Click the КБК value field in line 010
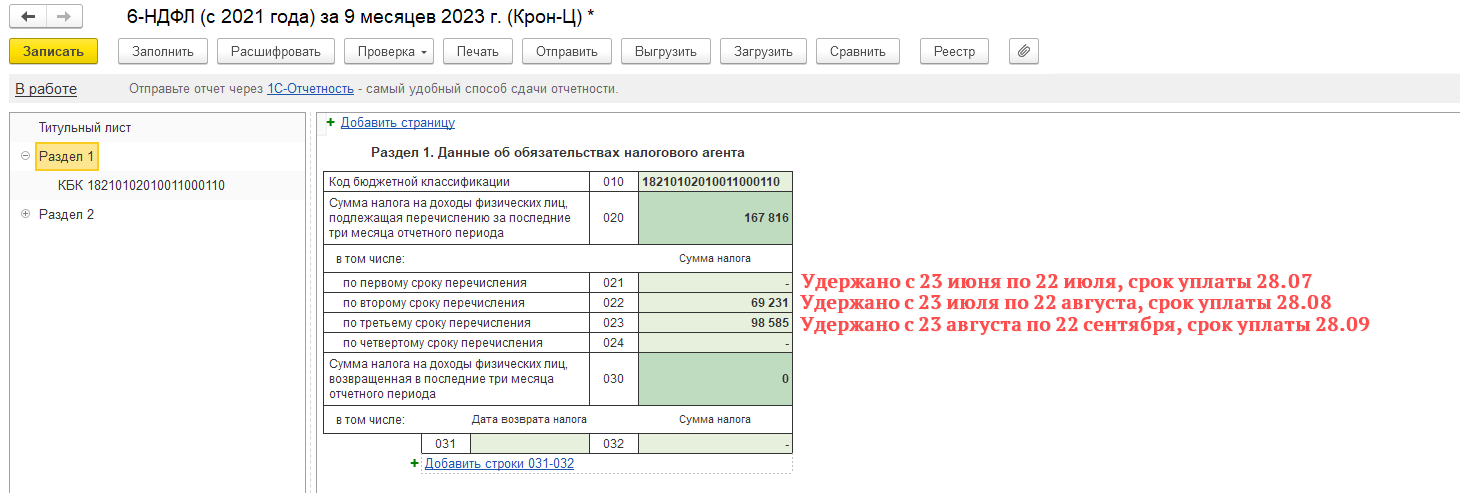 click(x=715, y=182)
